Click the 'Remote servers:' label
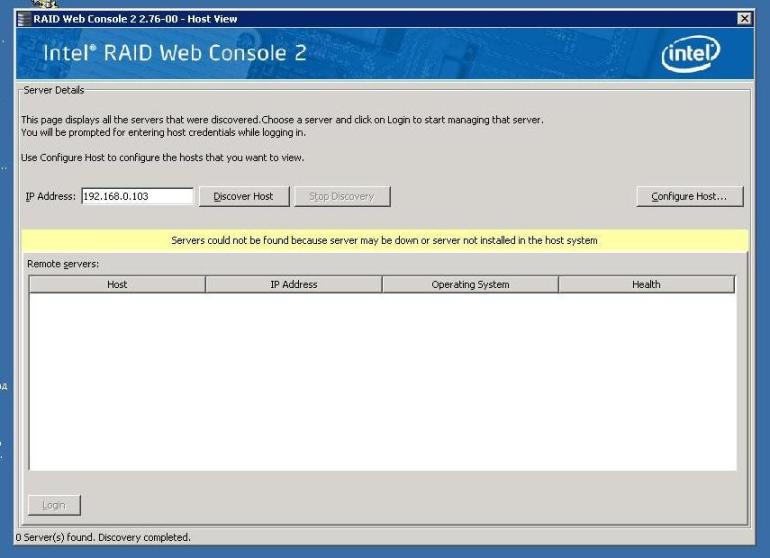 [x=63, y=264]
